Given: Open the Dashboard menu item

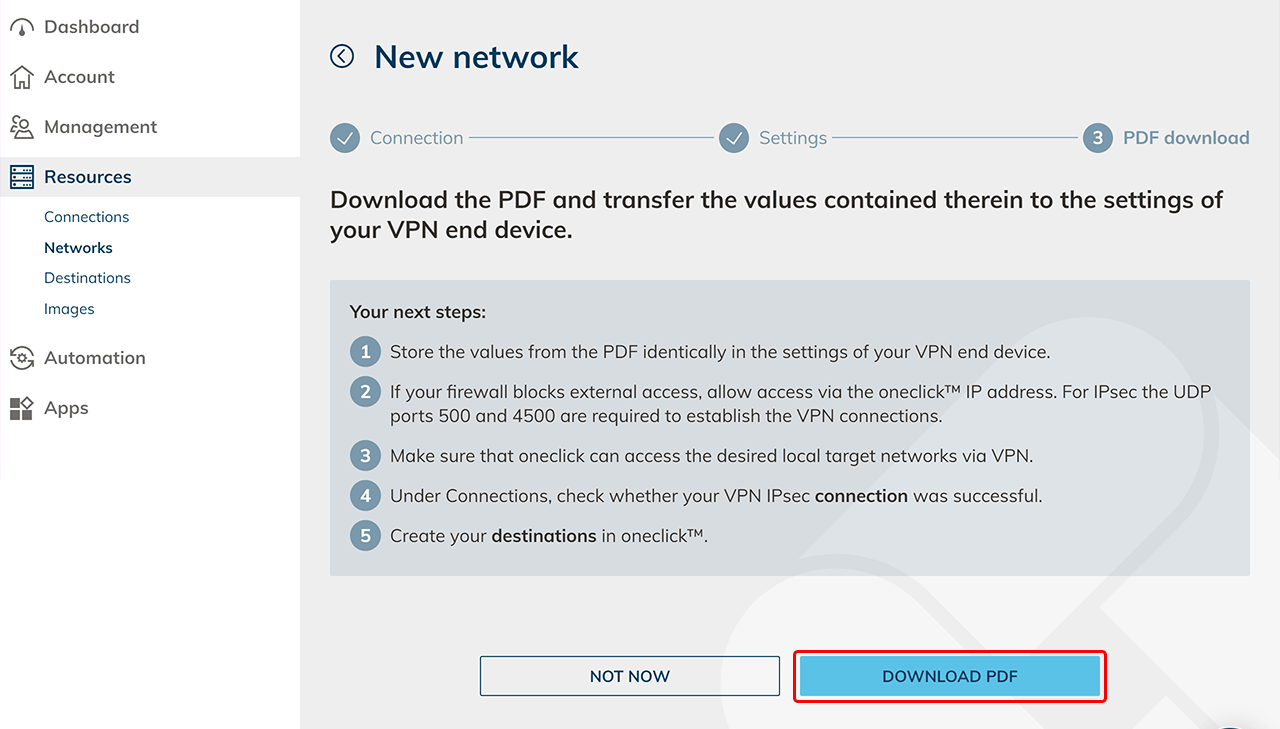Looking at the screenshot, I should [91, 27].
